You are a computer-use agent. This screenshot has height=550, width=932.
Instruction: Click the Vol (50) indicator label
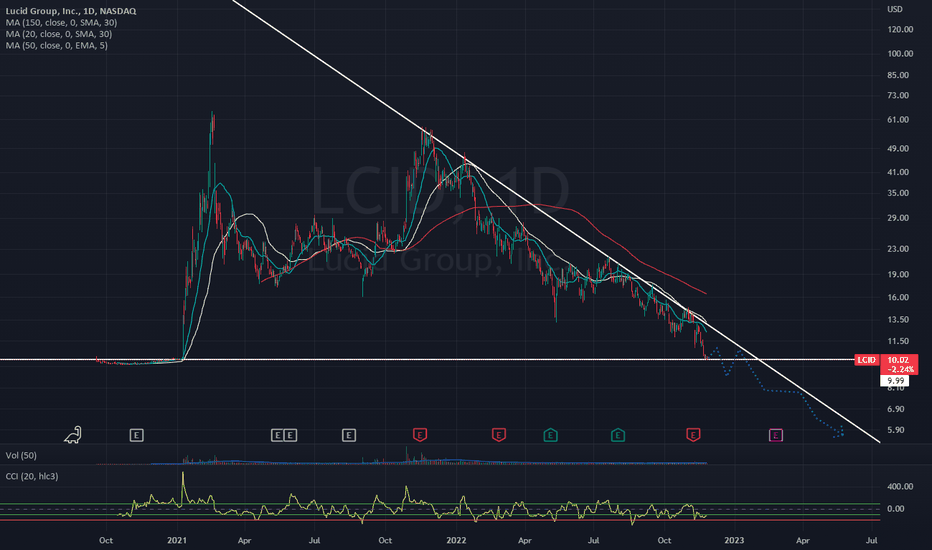21,455
